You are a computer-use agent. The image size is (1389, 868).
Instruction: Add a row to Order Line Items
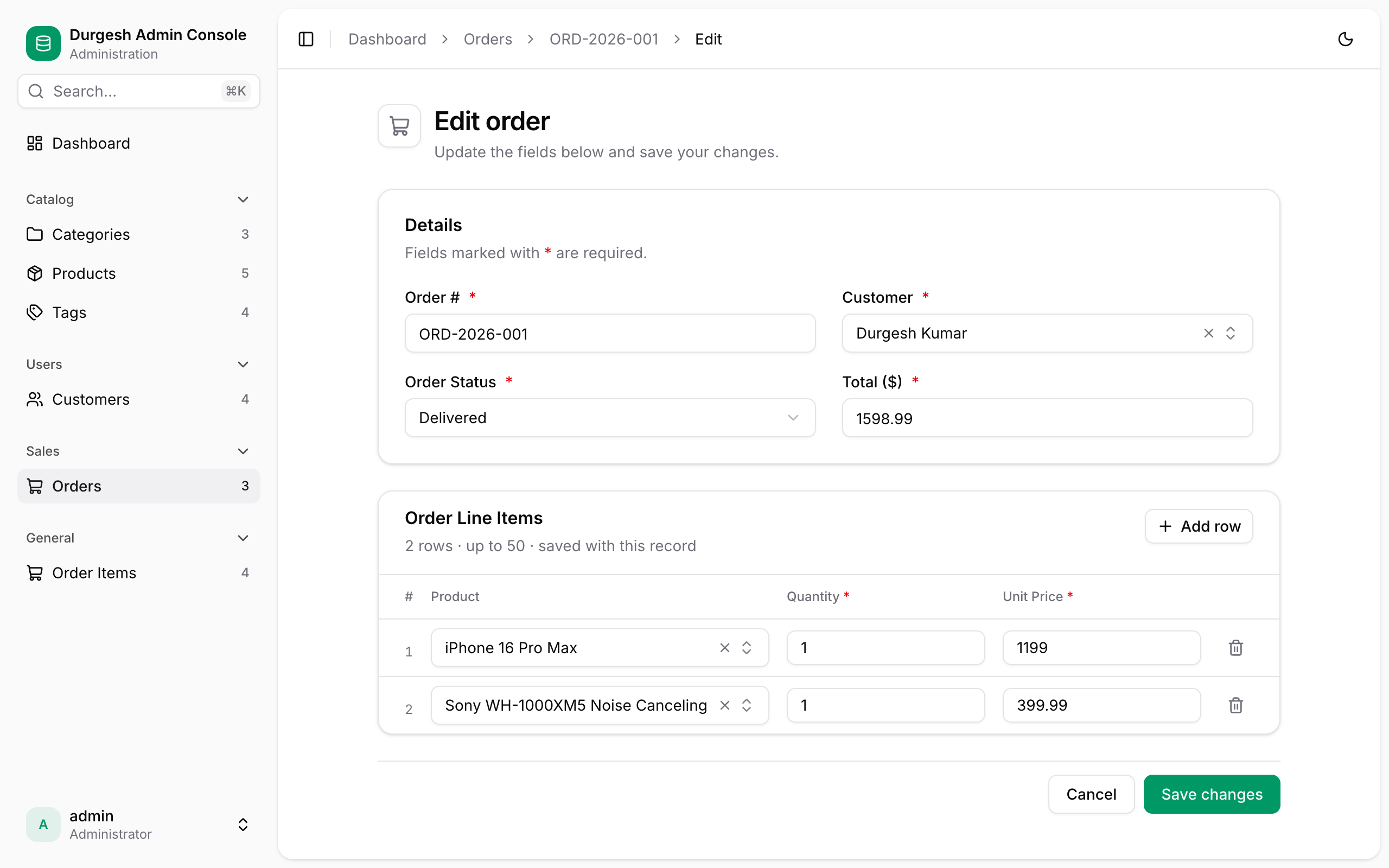point(1199,526)
